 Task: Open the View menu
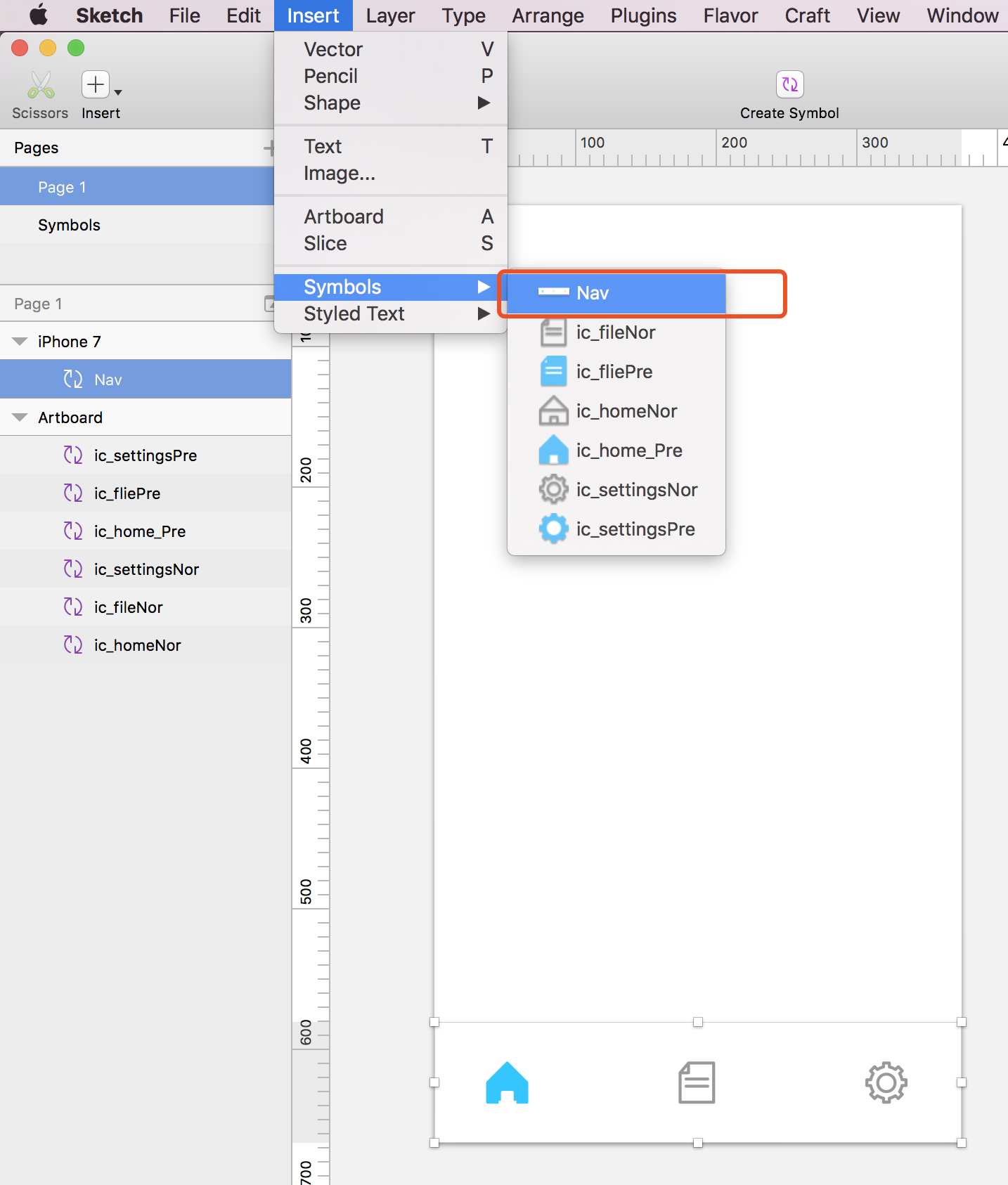tap(878, 15)
